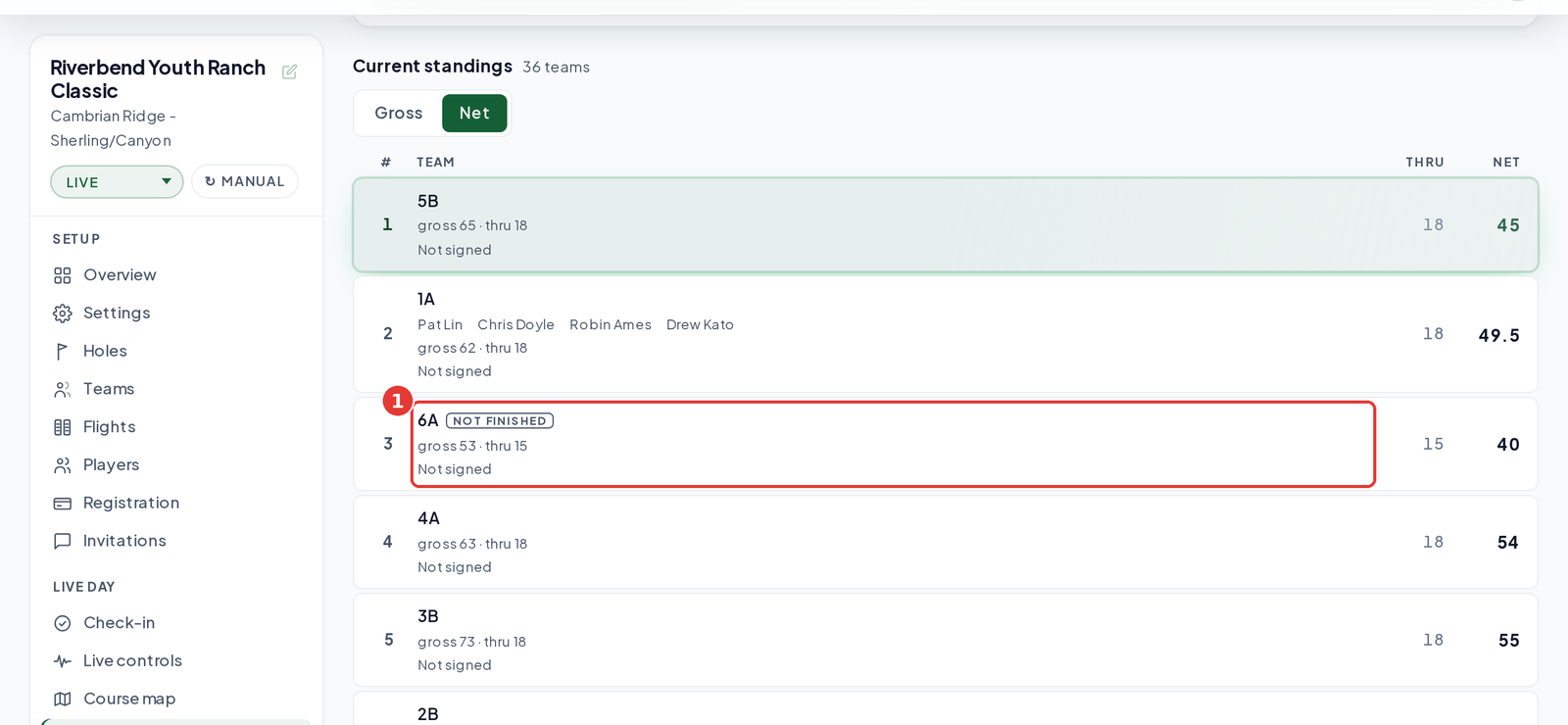This screenshot has height=725, width=1568.
Task: Click the edit tournament name pencil icon
Action: point(289,72)
